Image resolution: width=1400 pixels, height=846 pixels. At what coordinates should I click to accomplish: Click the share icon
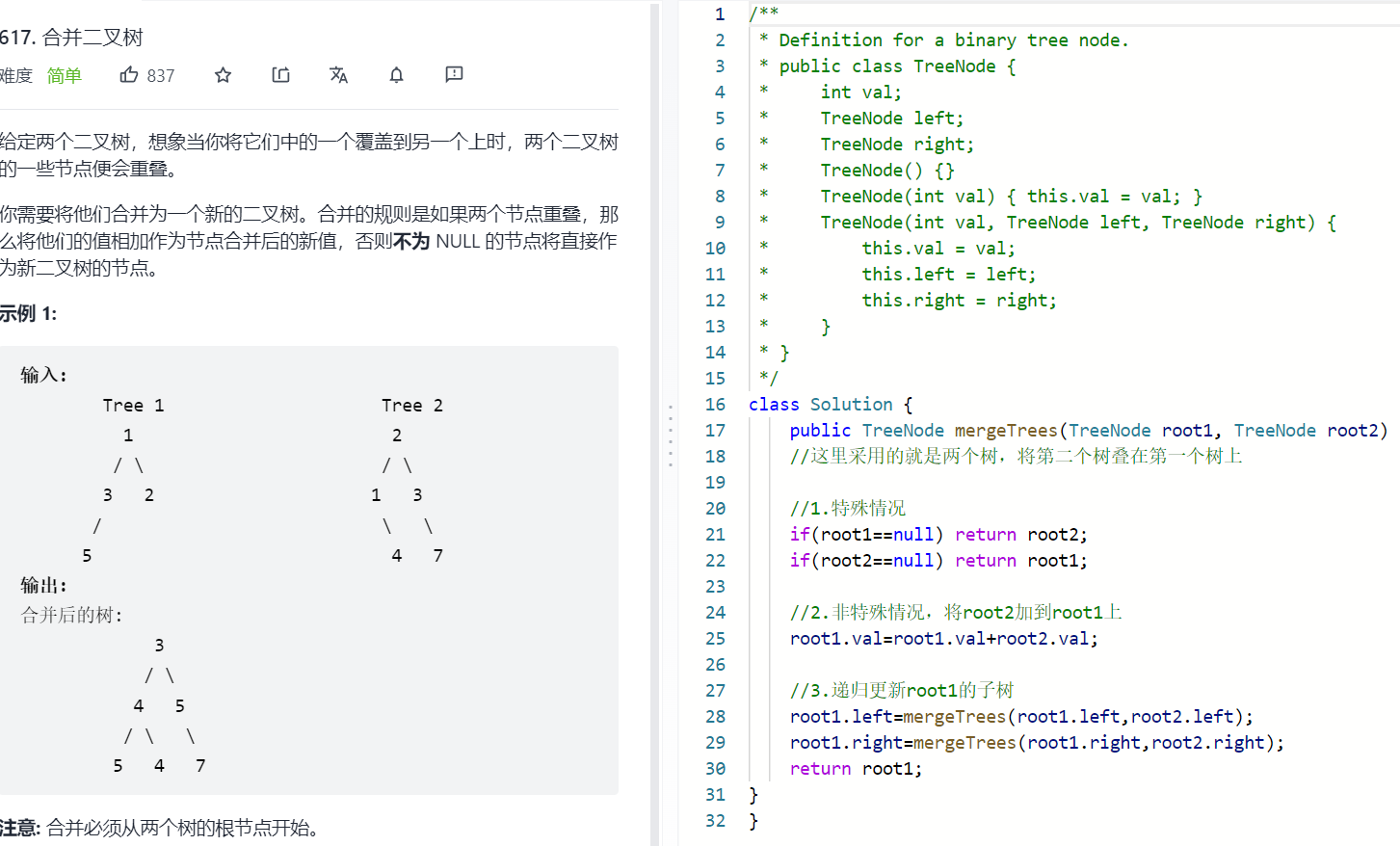click(280, 75)
